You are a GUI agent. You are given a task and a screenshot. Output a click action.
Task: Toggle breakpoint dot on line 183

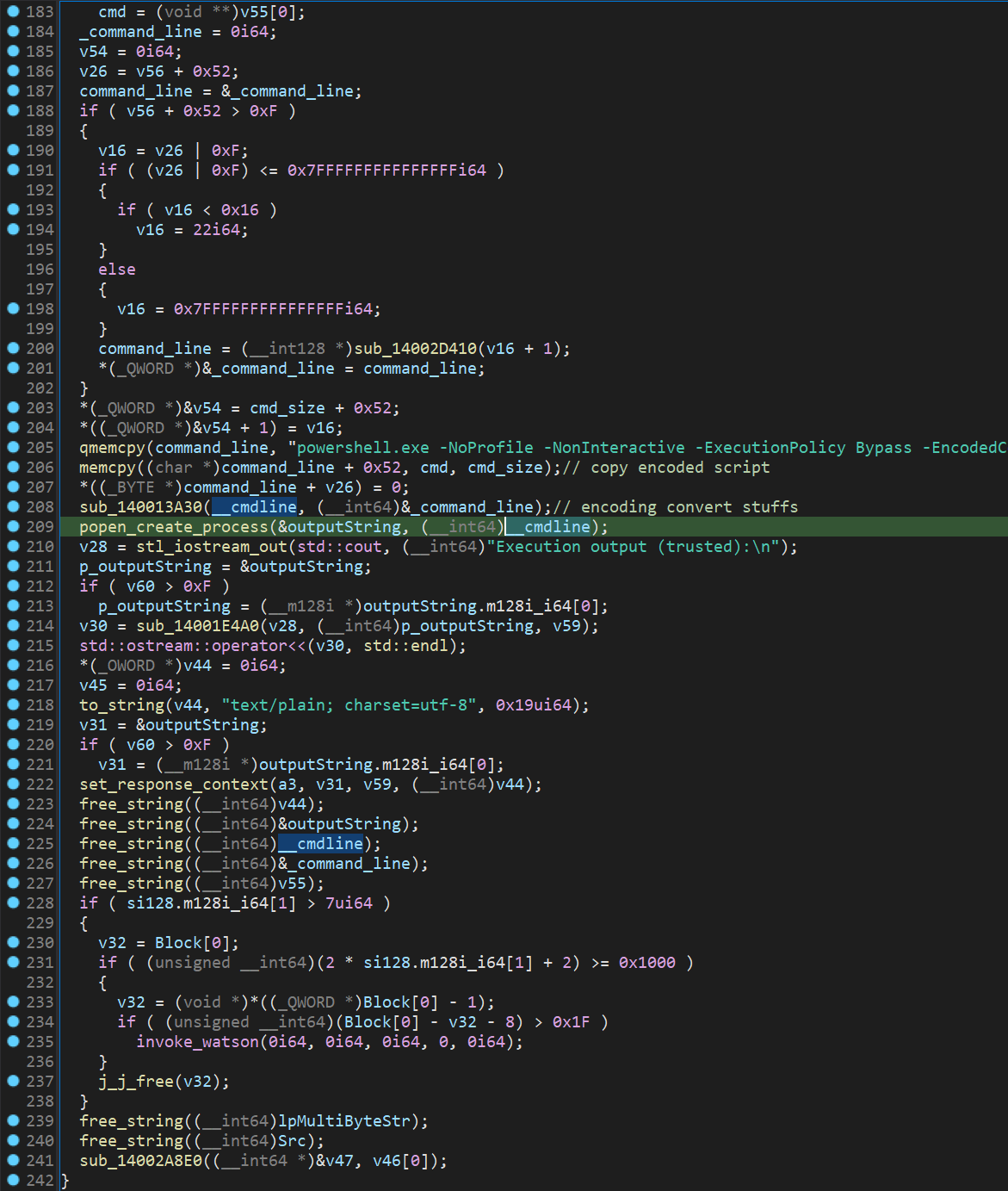[13, 12]
